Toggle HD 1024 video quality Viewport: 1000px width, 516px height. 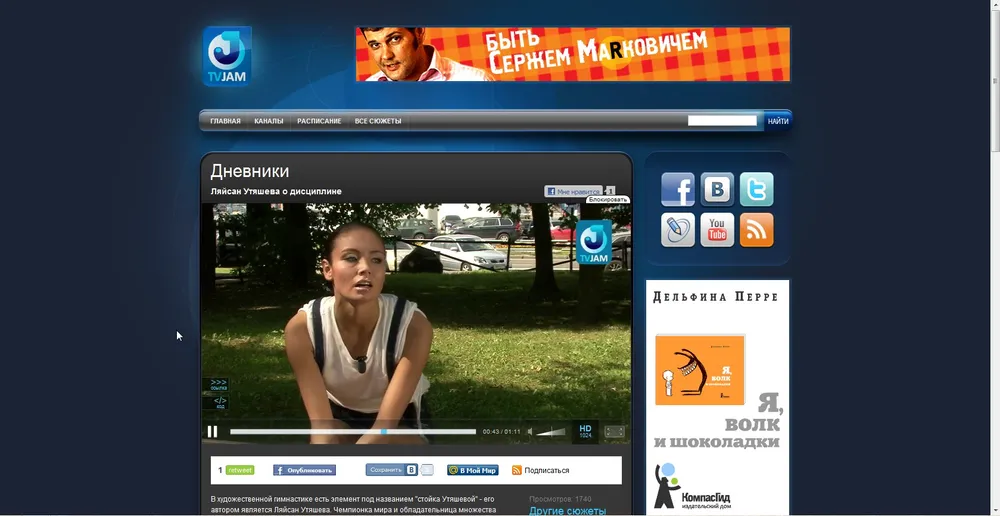click(585, 431)
